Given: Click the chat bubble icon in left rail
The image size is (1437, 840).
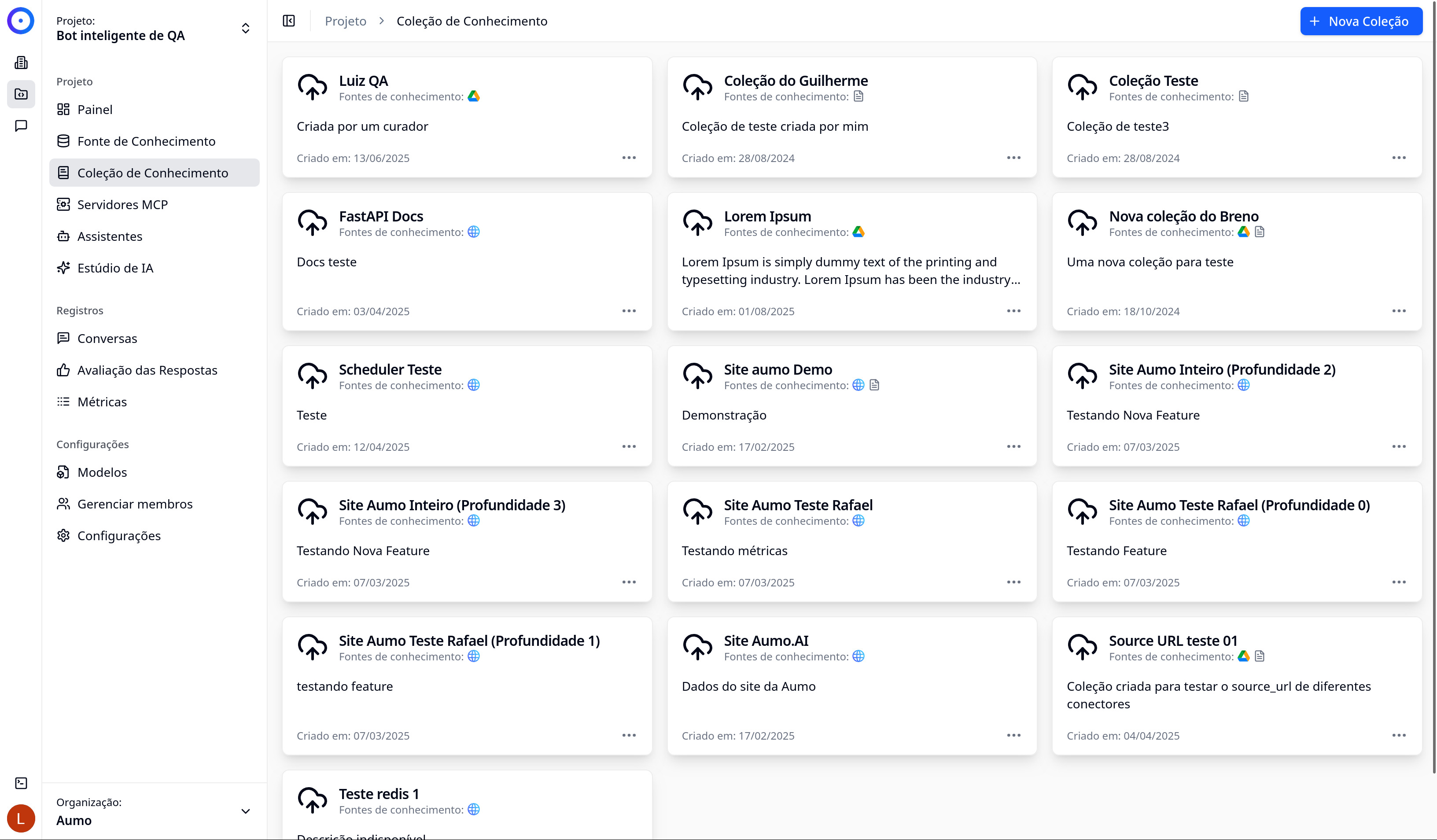Looking at the screenshot, I should click(x=21, y=125).
